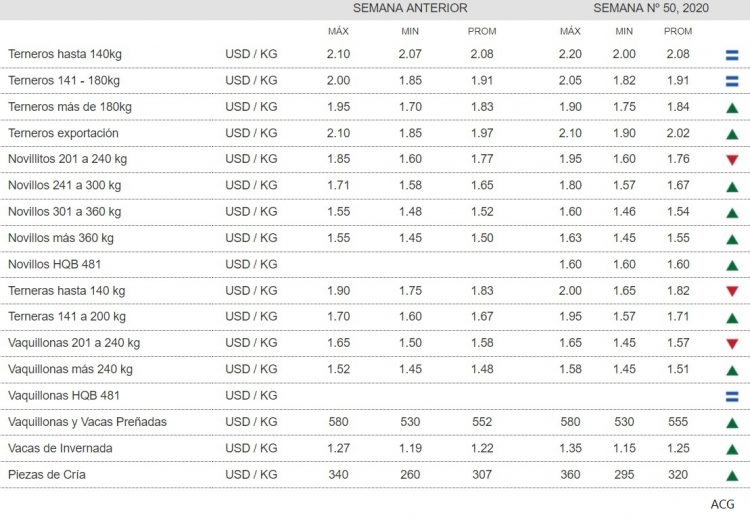
Task: Click the equal sign icon for Terneros 141 - 180kg
Action: (731, 81)
